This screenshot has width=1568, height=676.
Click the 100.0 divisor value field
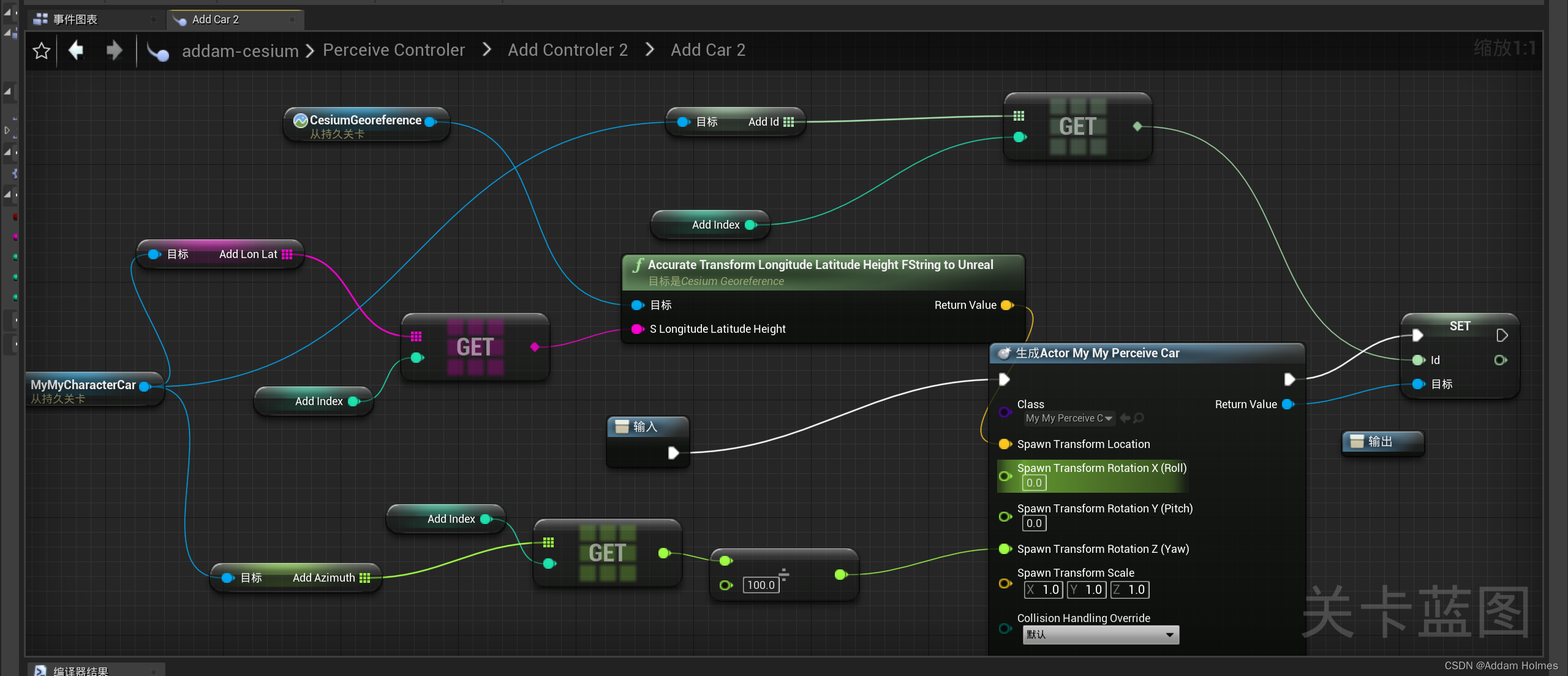click(x=761, y=585)
